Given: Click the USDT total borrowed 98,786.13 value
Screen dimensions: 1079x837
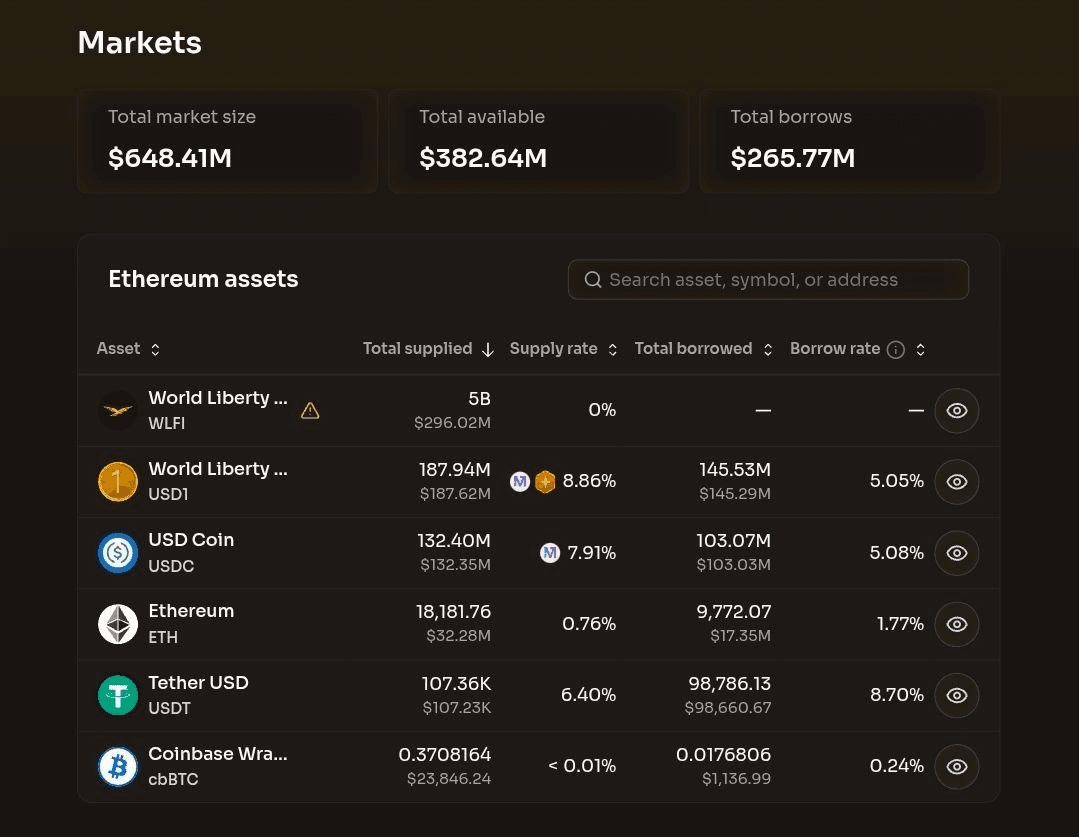Looking at the screenshot, I should tap(729, 684).
